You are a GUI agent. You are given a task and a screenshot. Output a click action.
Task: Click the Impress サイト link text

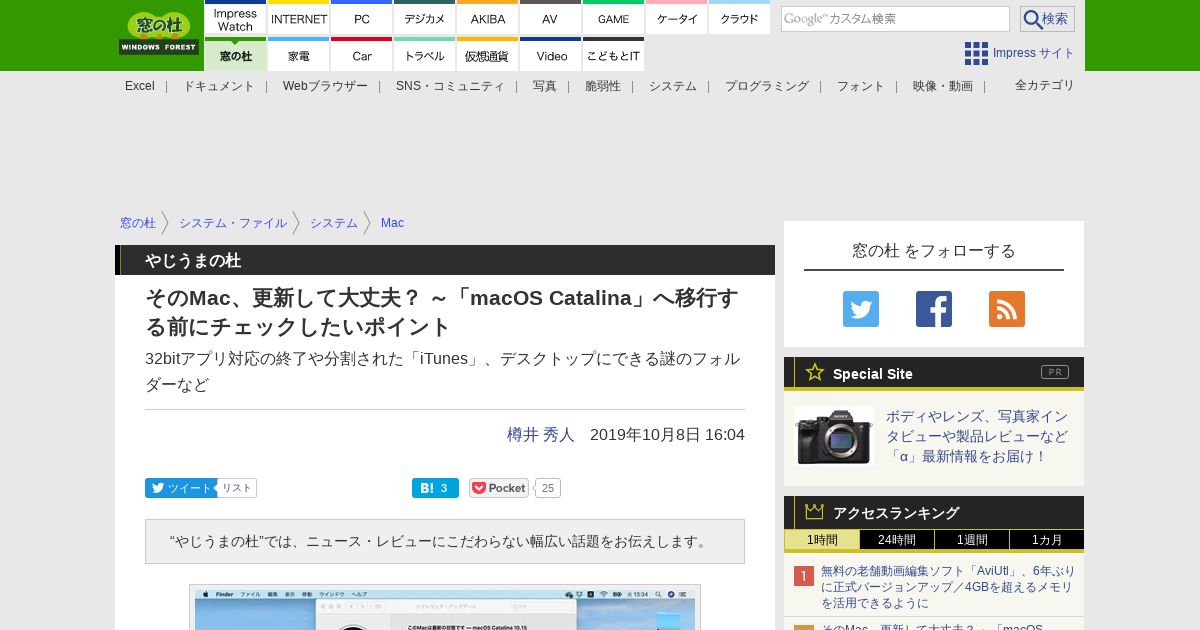(1034, 53)
